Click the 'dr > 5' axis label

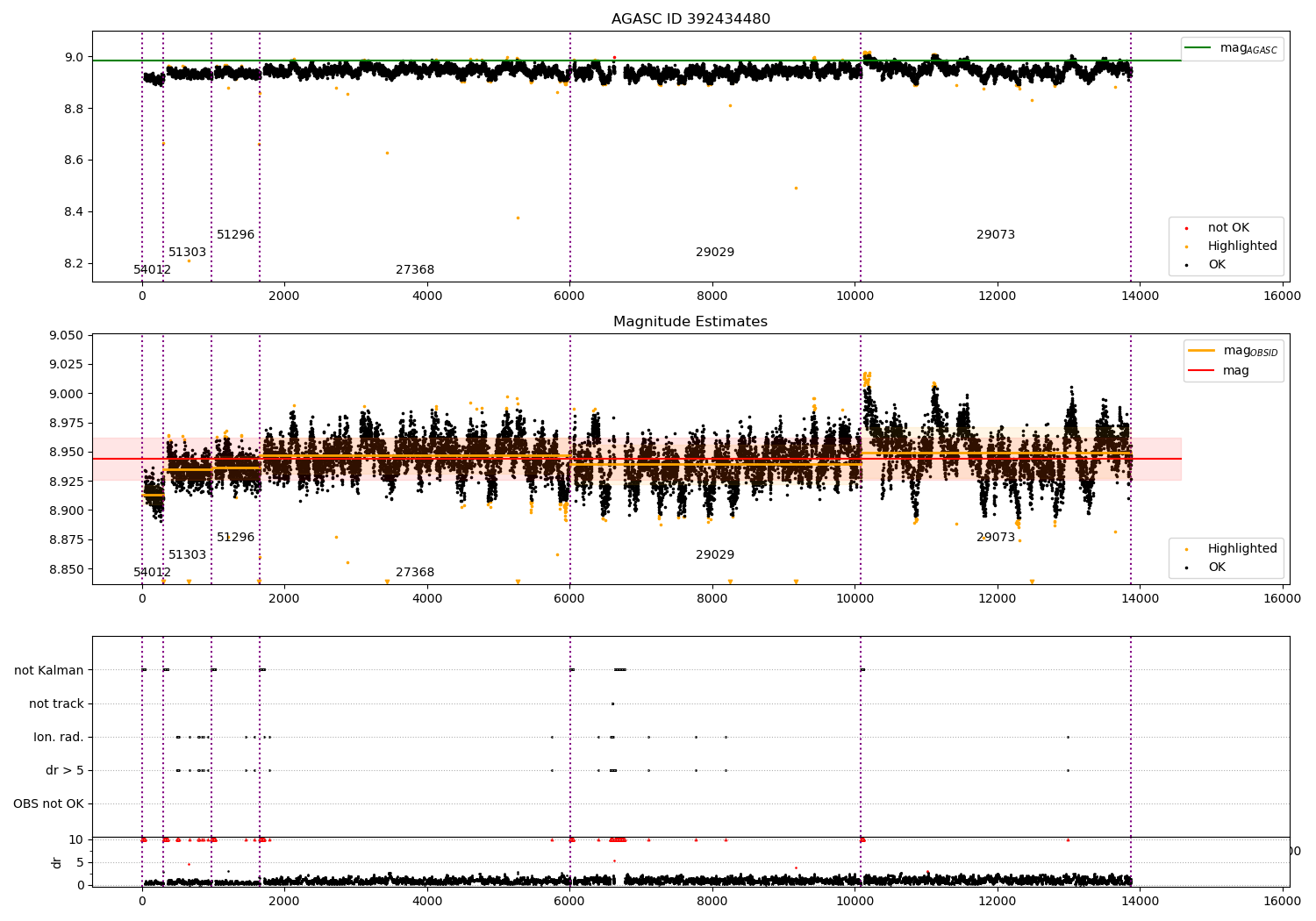(65, 771)
